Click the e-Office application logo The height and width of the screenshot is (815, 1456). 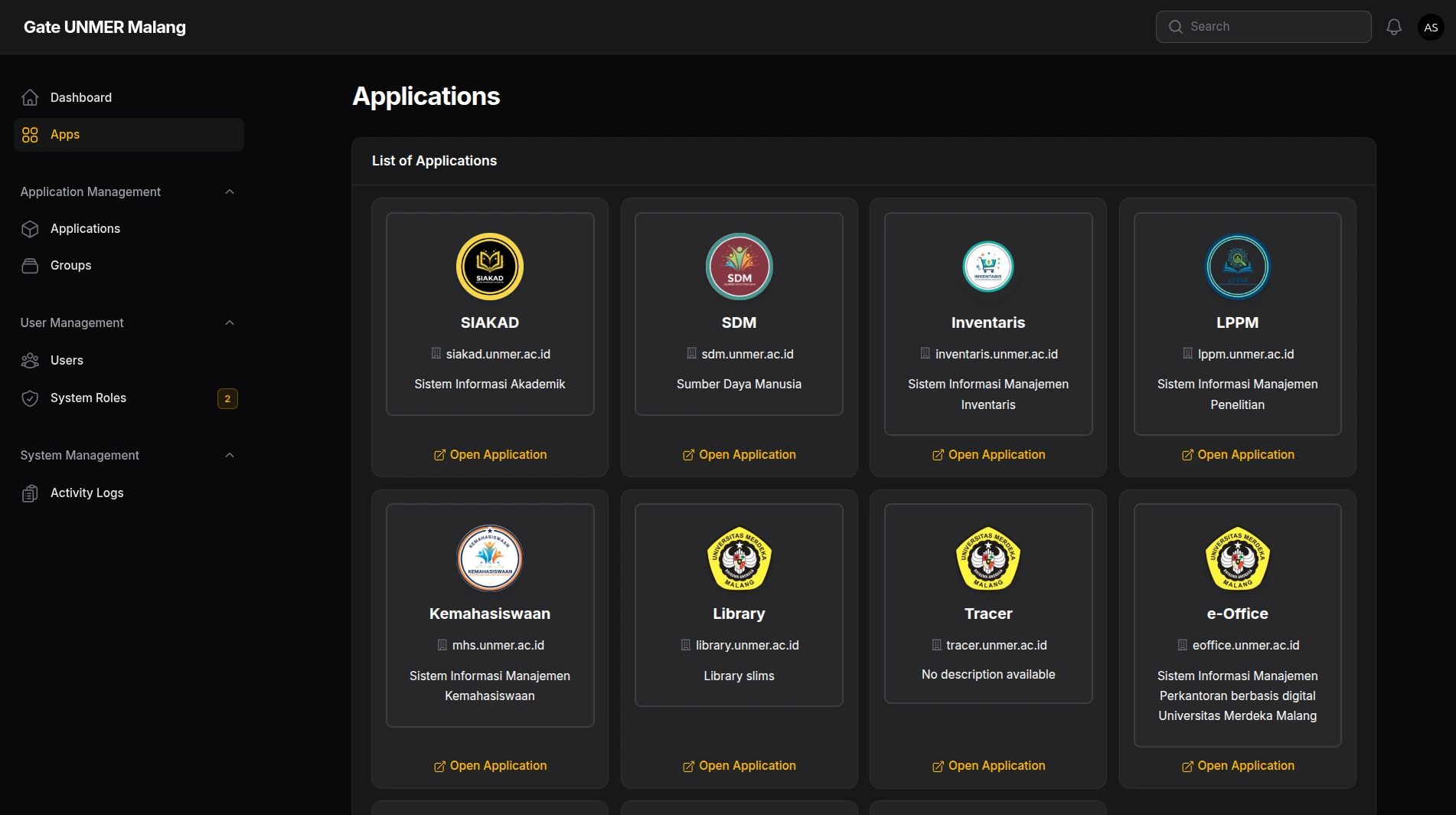(1238, 558)
